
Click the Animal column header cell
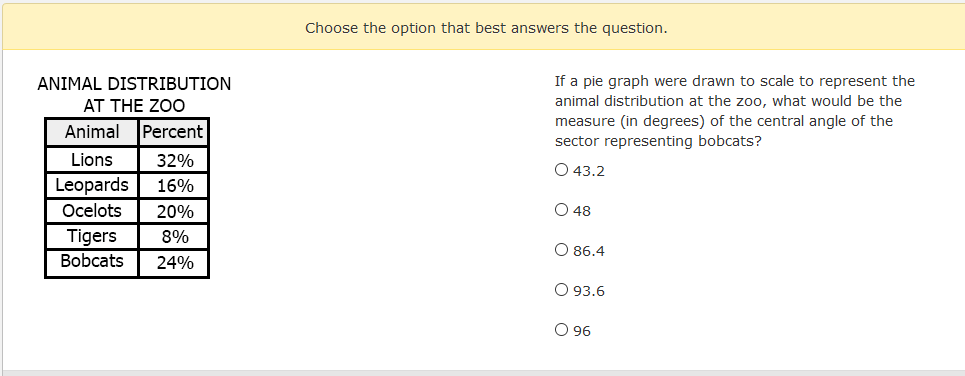(x=92, y=132)
